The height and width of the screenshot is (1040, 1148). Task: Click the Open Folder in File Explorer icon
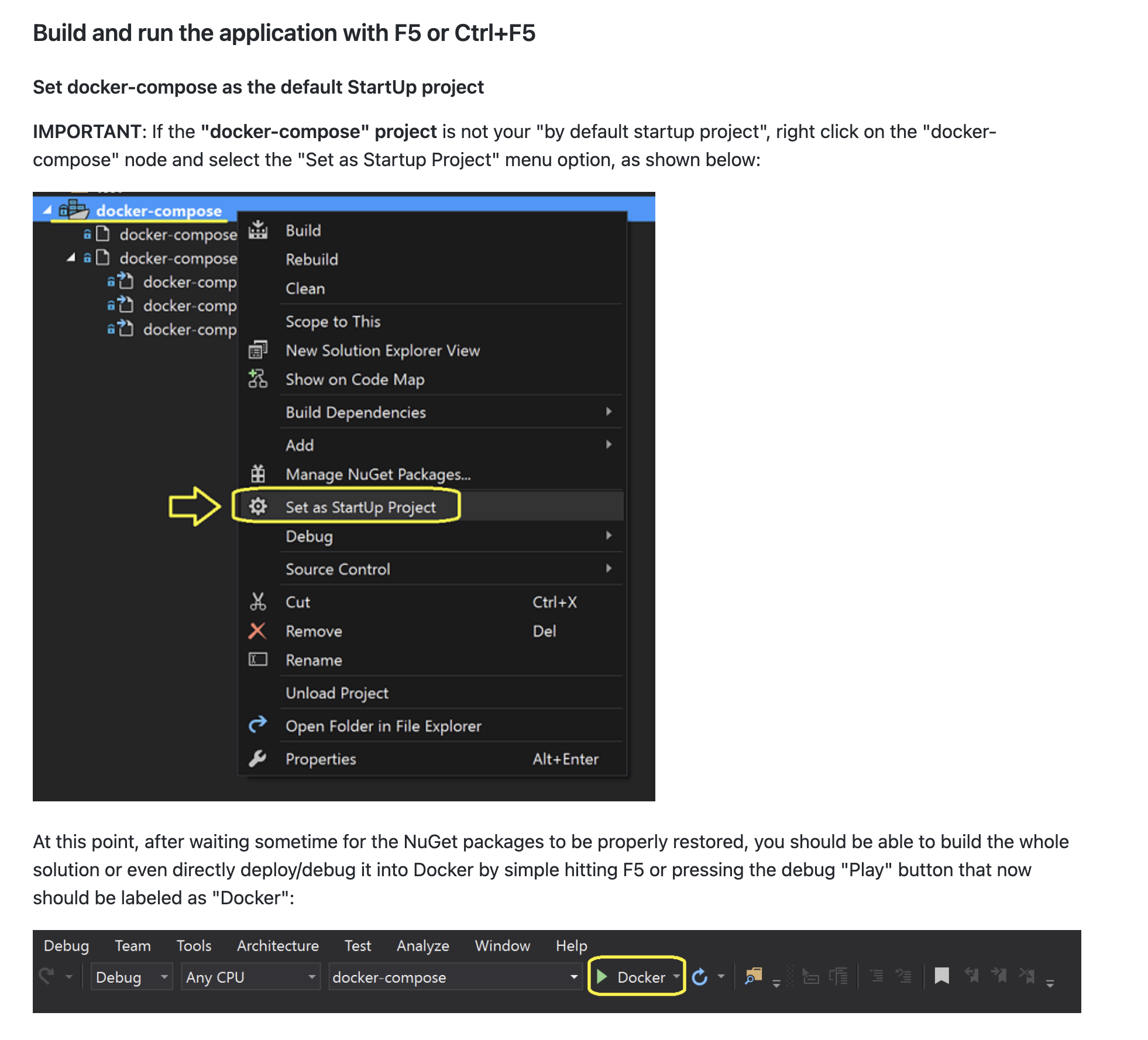[257, 725]
